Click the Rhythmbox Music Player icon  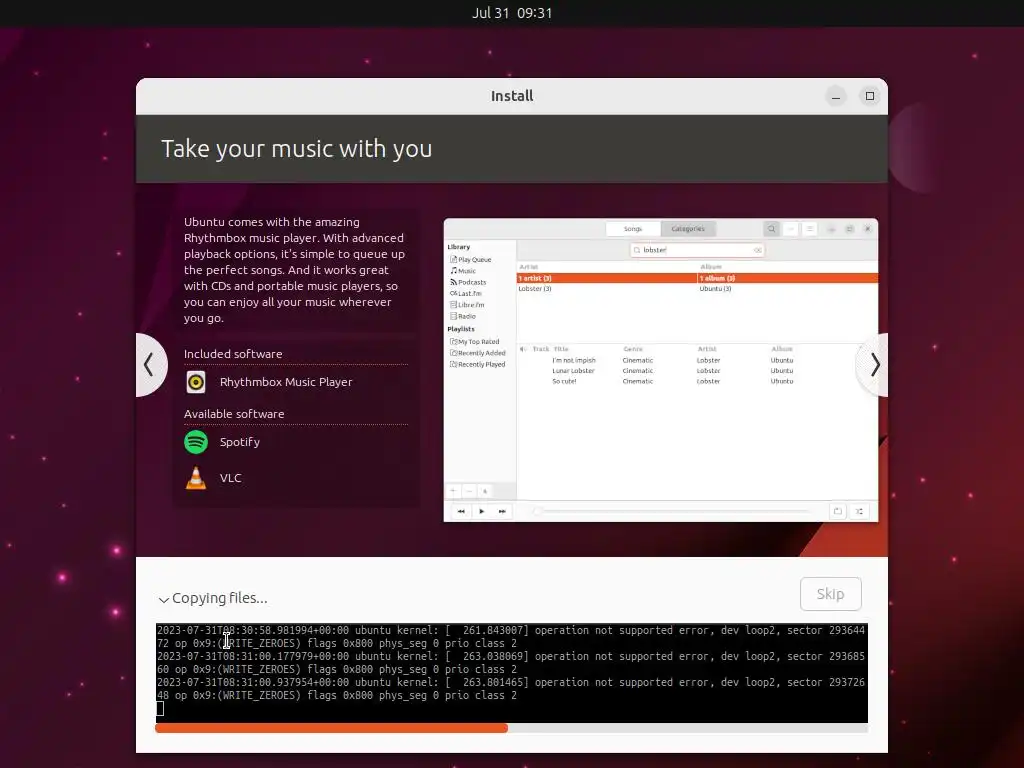click(196, 382)
